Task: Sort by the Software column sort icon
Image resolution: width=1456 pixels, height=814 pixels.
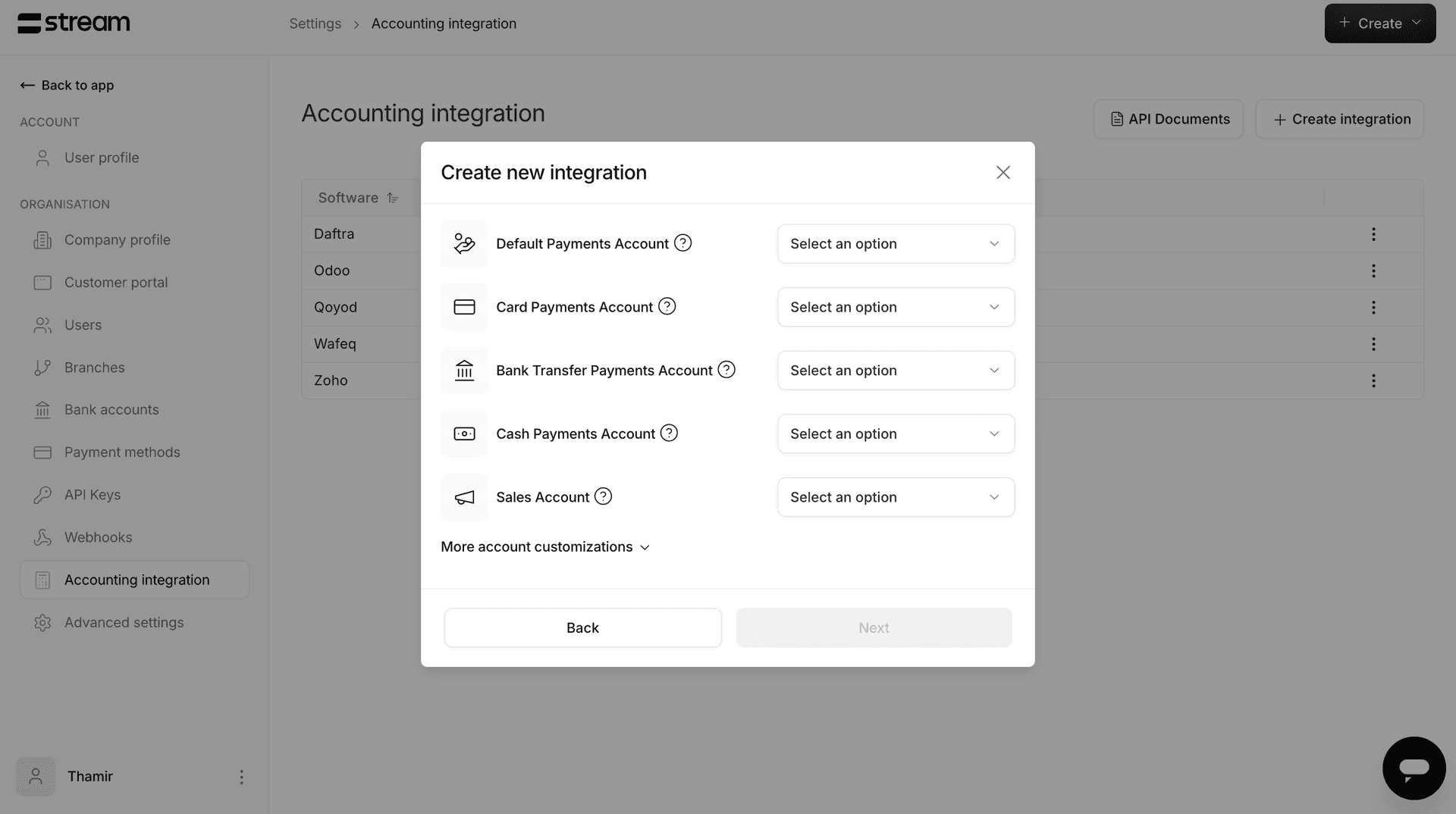Action: pos(392,198)
